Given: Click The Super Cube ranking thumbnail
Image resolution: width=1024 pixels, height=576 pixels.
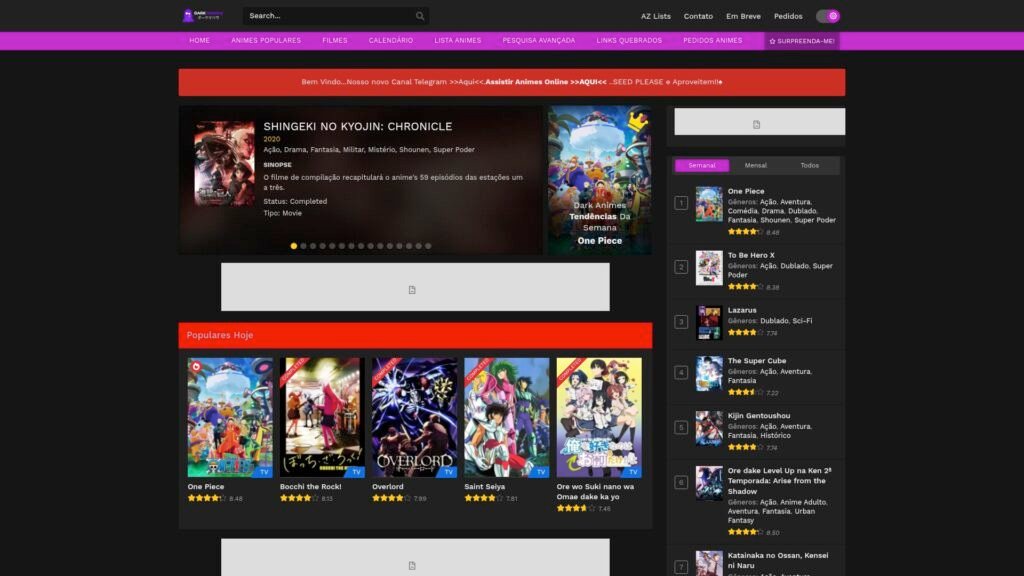Looking at the screenshot, I should click(709, 374).
